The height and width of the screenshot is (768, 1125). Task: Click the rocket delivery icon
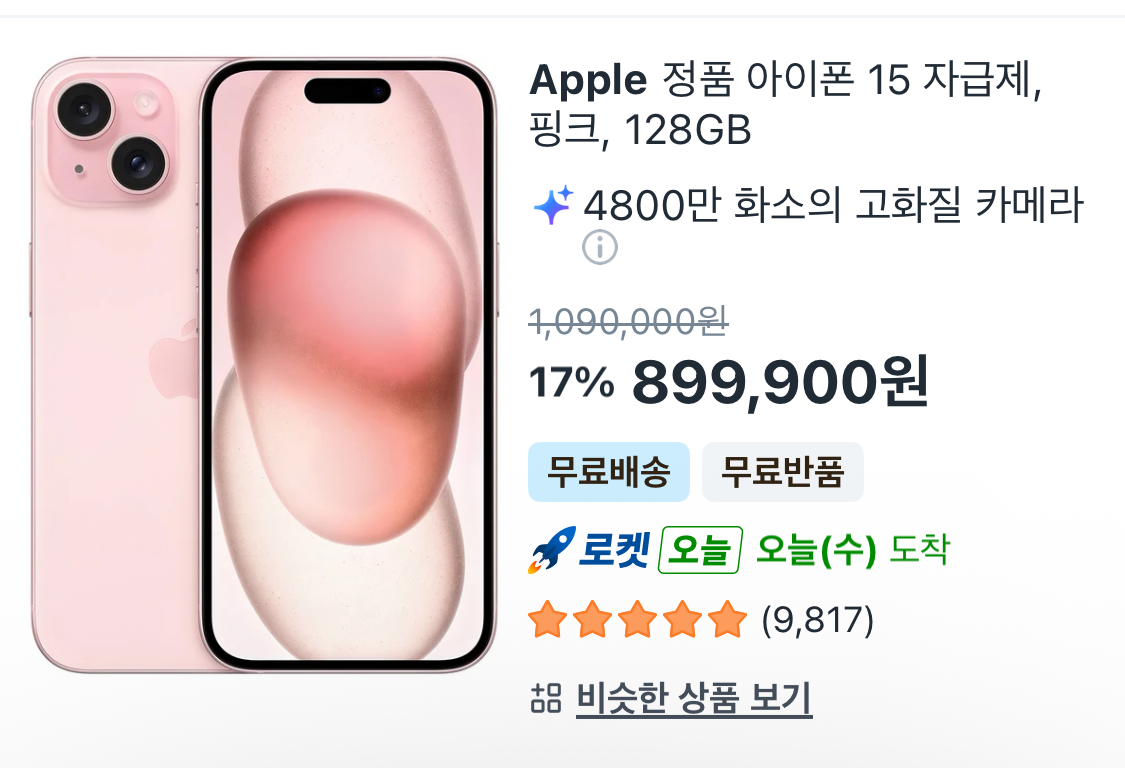(552, 550)
